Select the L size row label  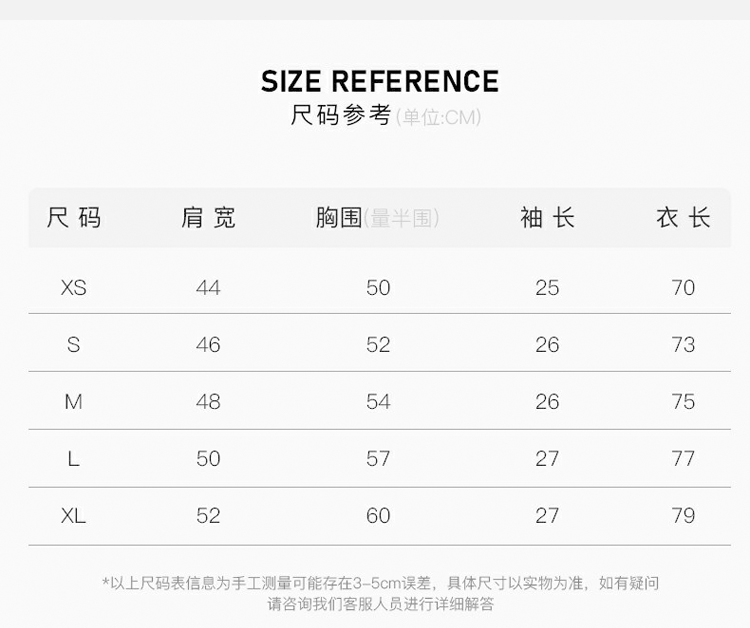74,459
